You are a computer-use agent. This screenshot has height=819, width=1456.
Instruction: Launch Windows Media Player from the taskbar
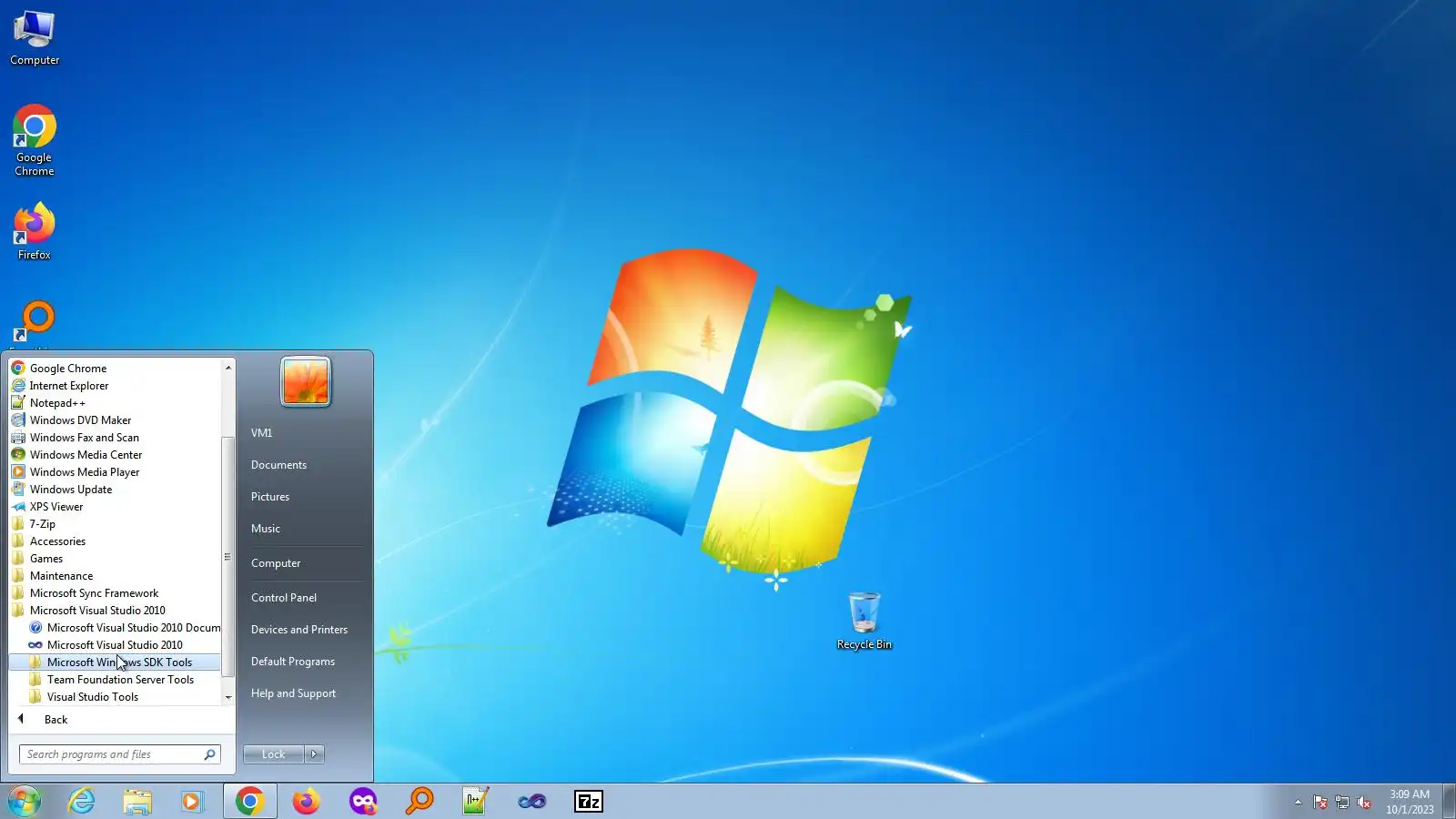click(192, 802)
